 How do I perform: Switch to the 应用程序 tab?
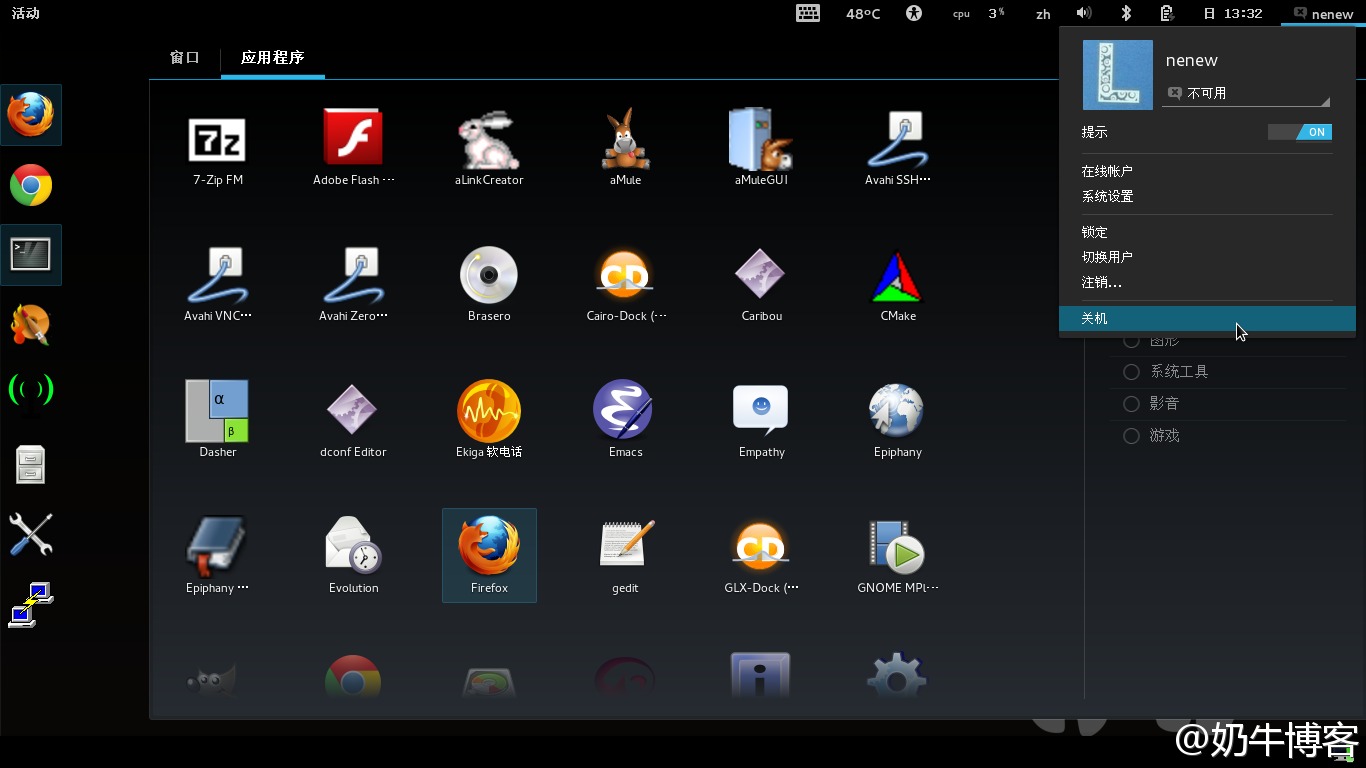(x=272, y=58)
